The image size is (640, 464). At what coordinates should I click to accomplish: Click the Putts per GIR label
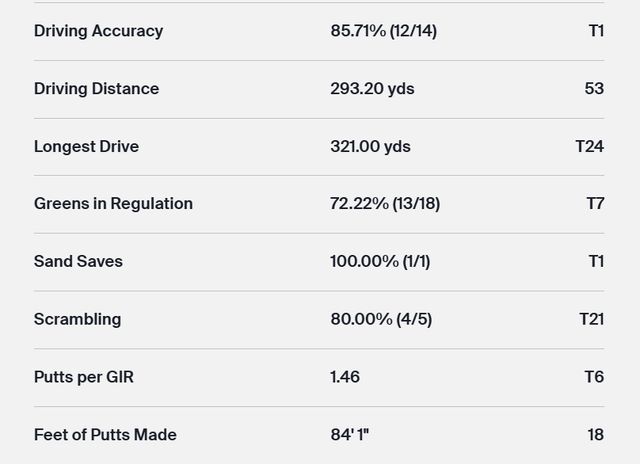tap(84, 377)
